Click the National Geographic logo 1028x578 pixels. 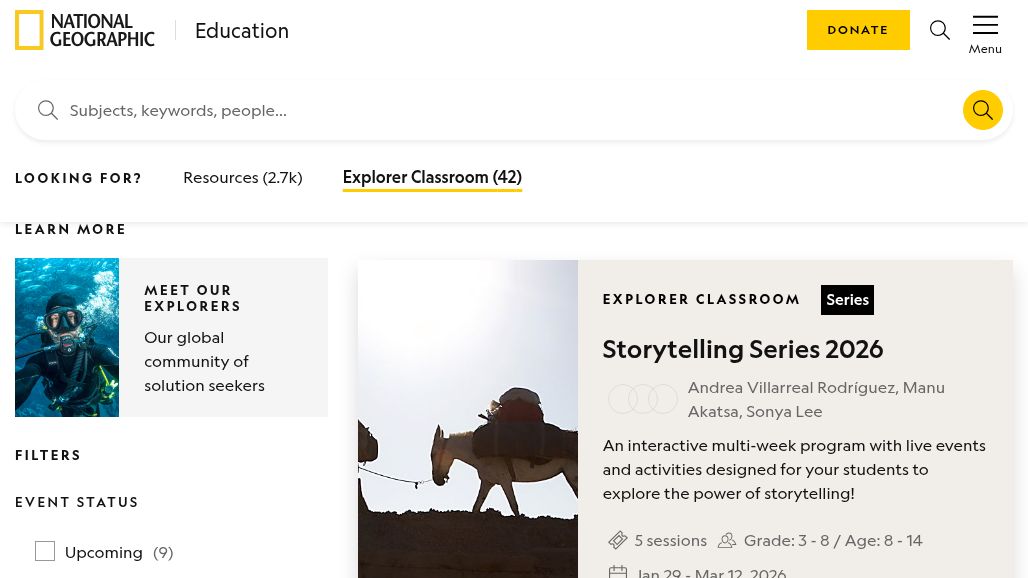85,30
